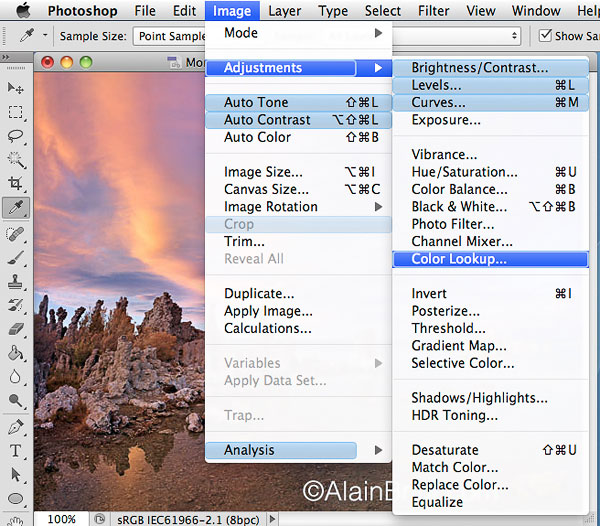Select the Rectangular Marquee tool

[16, 112]
